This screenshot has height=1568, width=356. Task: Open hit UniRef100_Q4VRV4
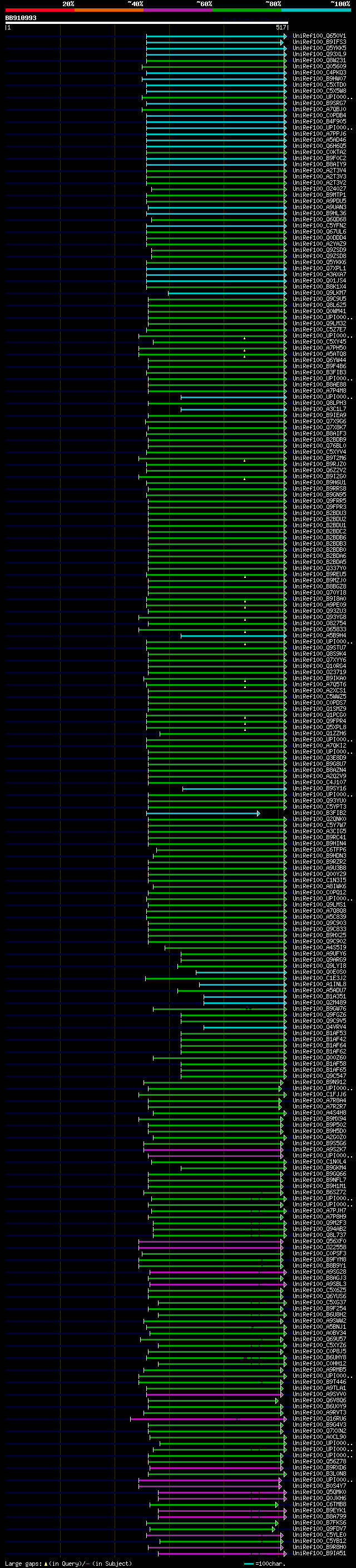coord(319,1027)
